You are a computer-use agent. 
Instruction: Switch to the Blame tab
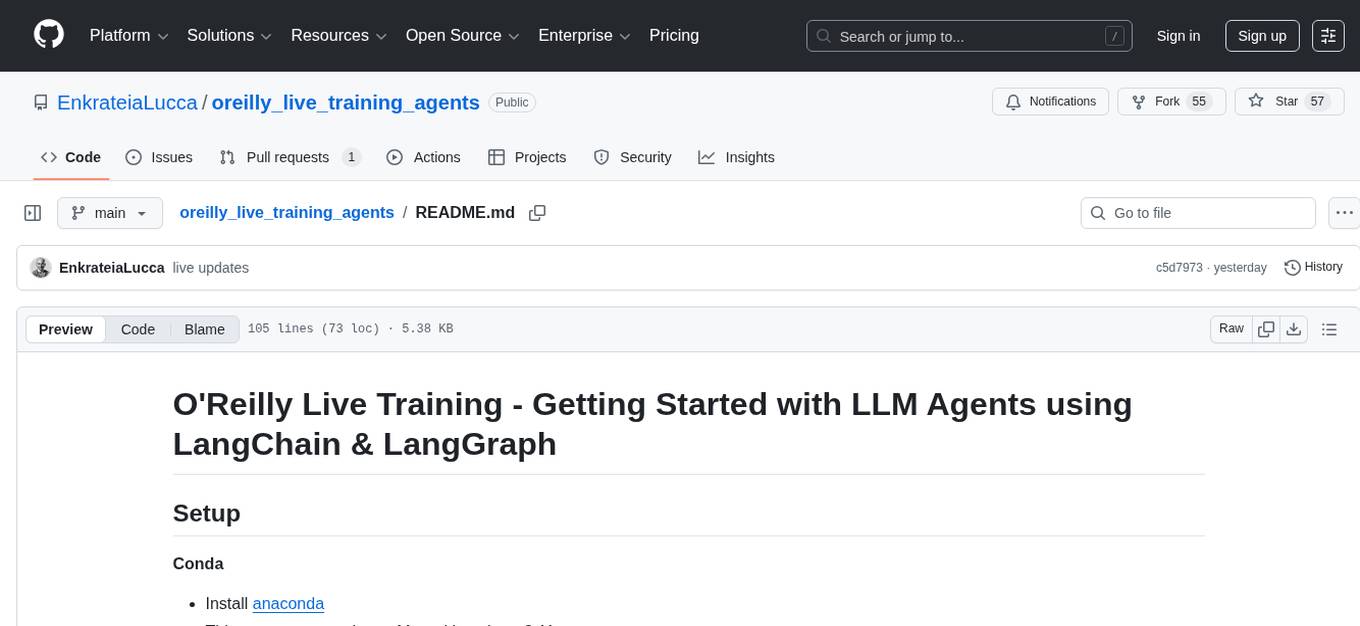click(x=204, y=329)
